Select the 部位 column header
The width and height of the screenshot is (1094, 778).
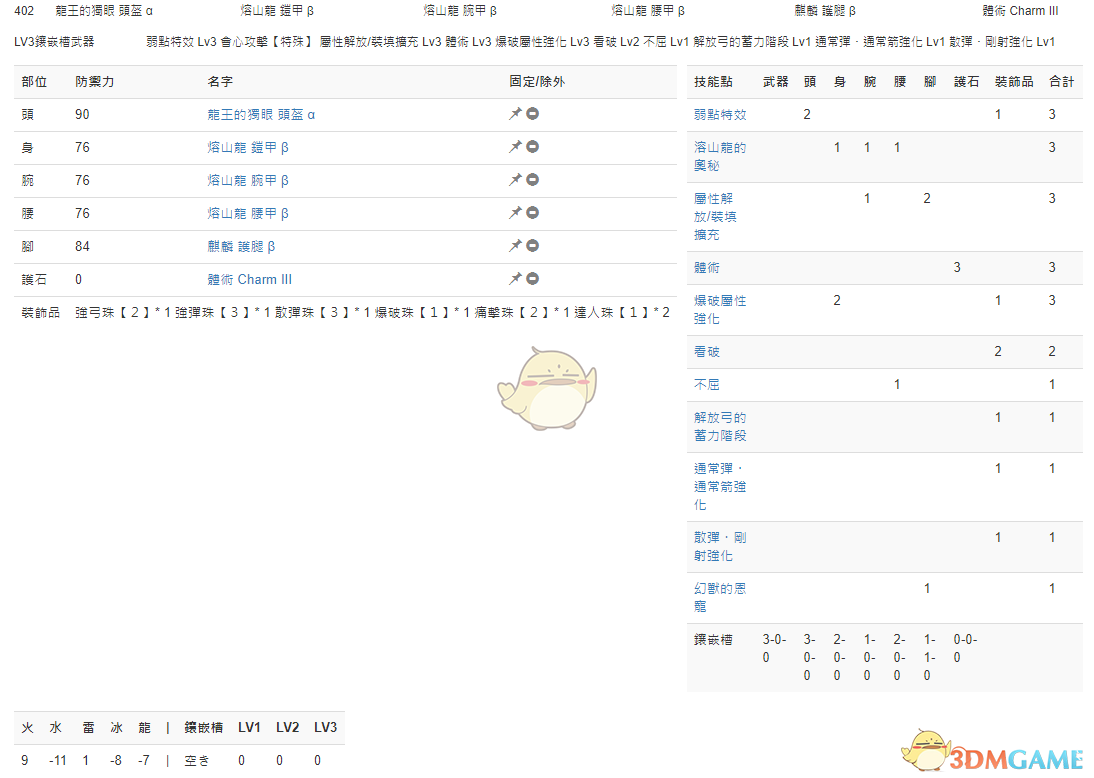[34, 82]
